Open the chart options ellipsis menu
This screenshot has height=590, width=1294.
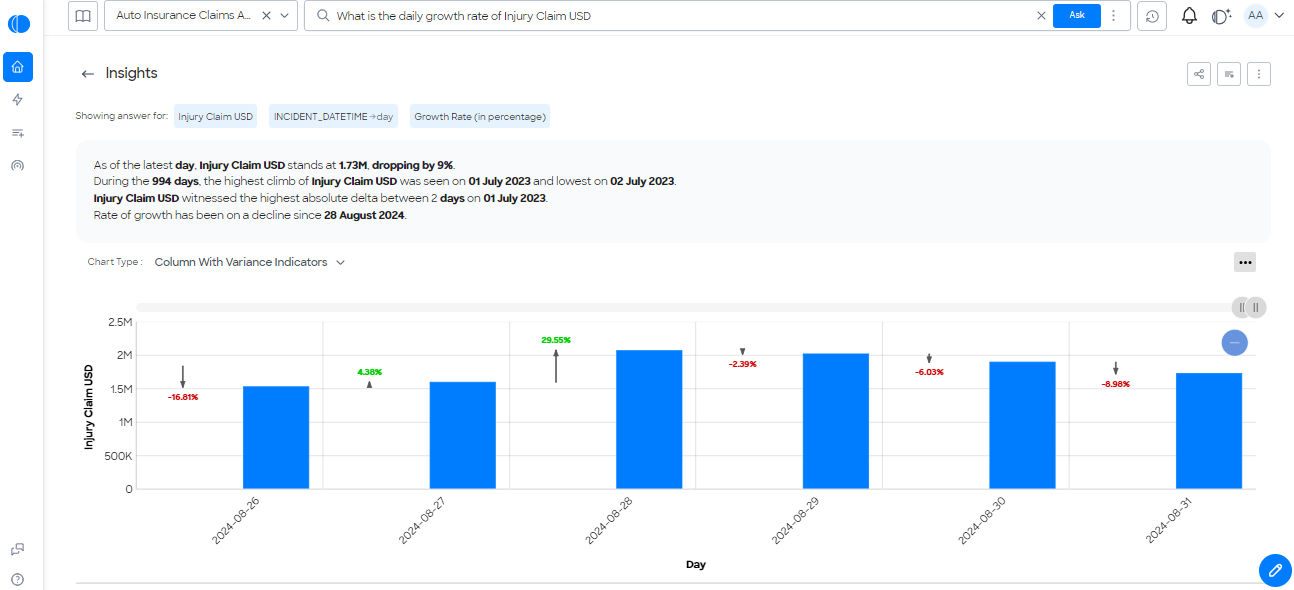1245,262
